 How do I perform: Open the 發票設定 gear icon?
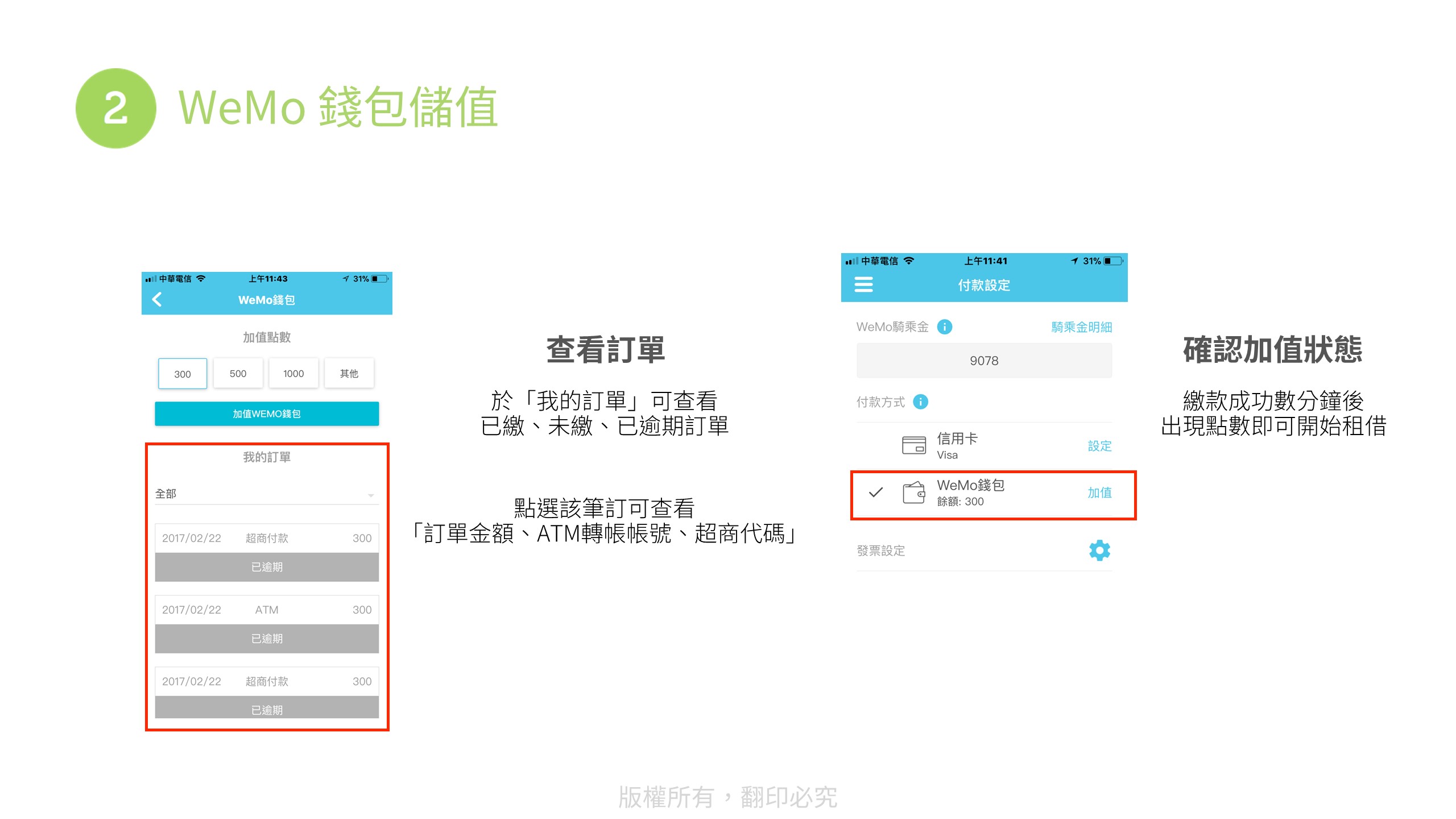(1099, 551)
